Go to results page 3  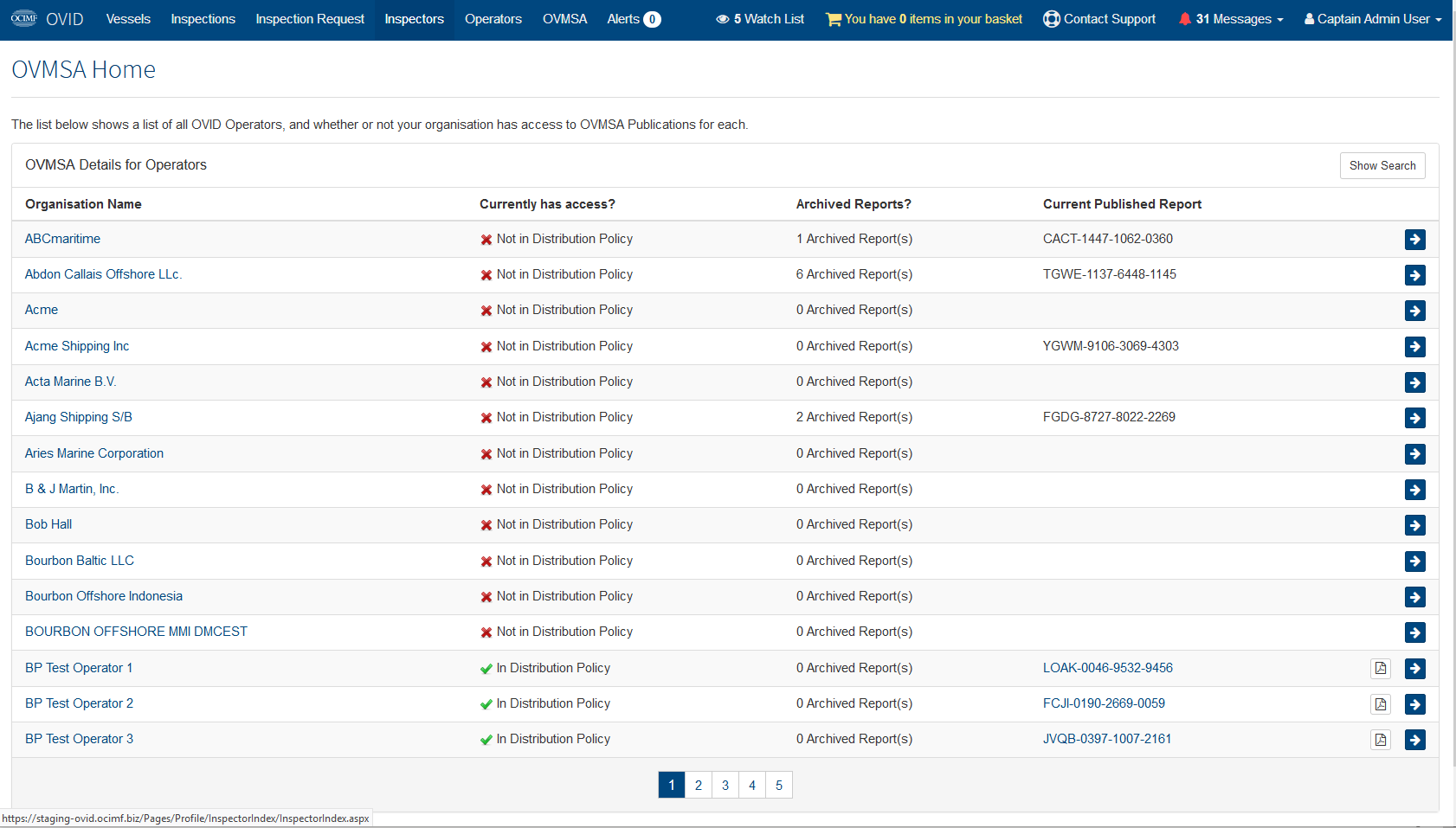725,785
